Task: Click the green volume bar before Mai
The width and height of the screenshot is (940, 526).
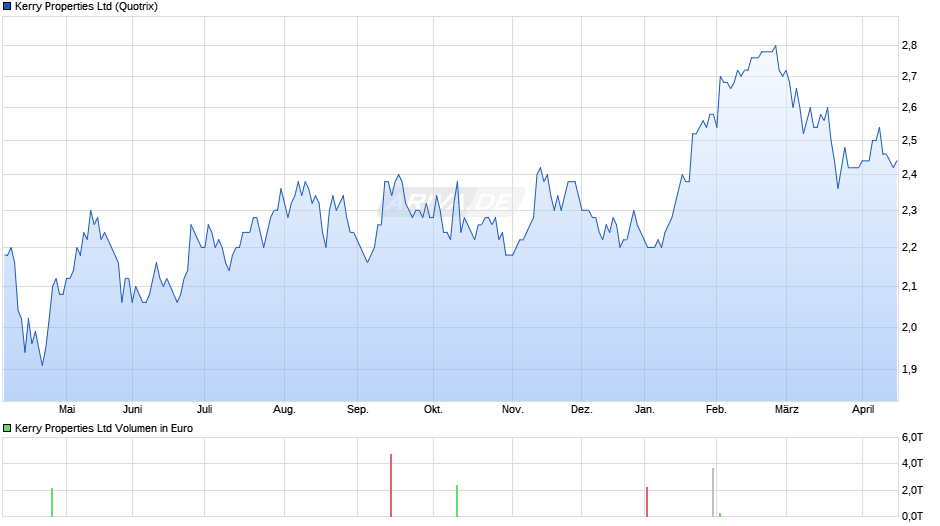Action: 52,502
